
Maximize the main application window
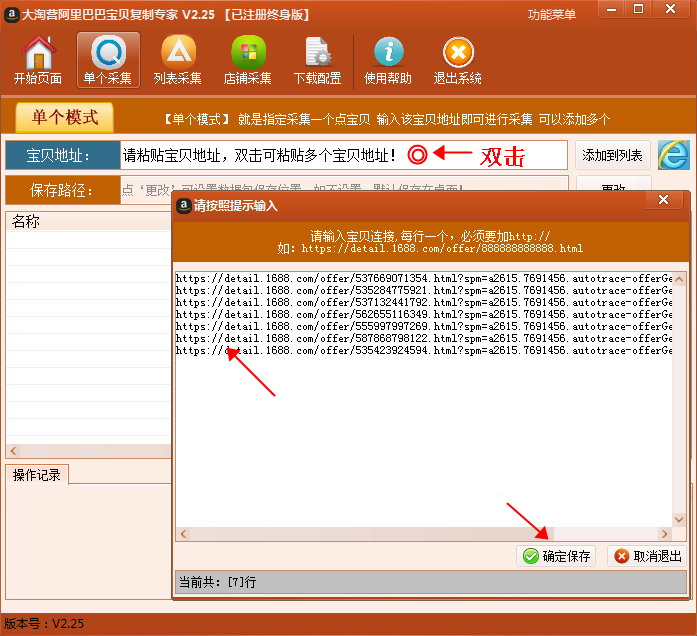tap(638, 9)
